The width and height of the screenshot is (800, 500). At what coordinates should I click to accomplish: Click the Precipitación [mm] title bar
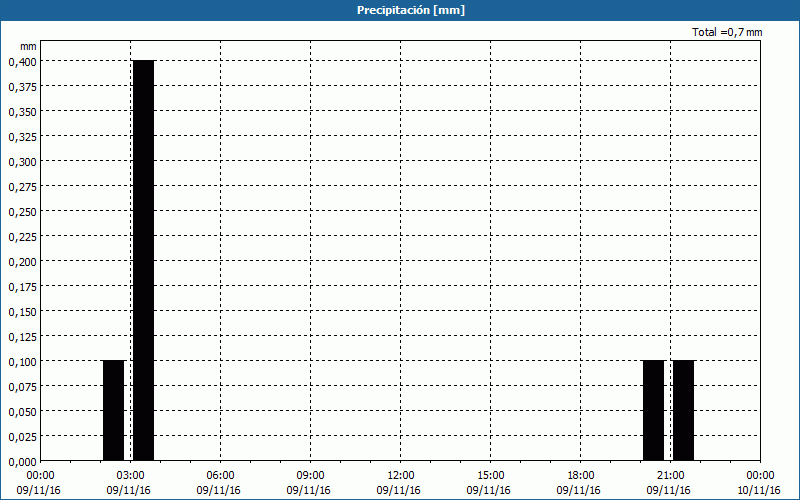(400, 10)
